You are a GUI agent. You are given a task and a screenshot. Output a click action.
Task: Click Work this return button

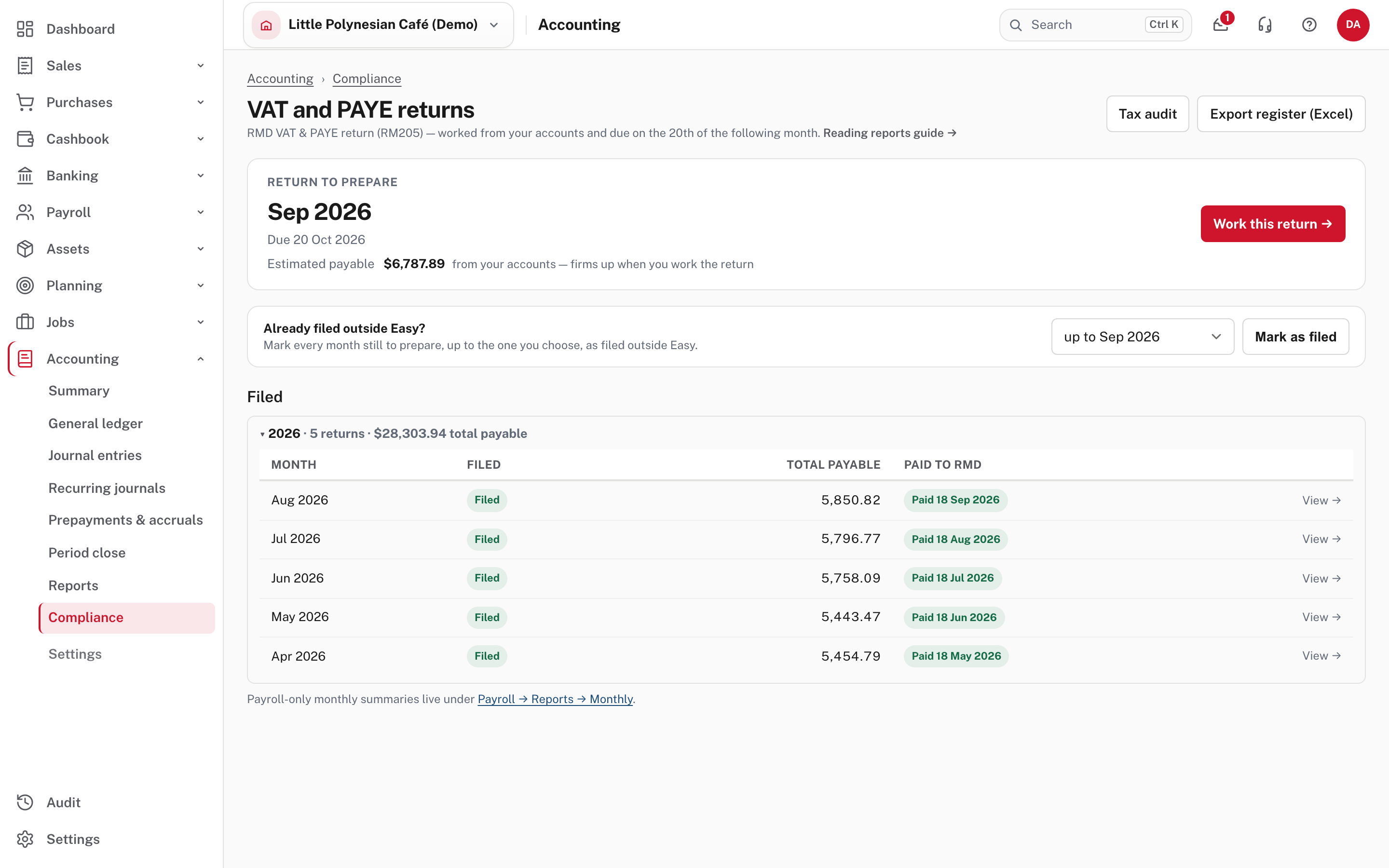pyautogui.click(x=1272, y=224)
